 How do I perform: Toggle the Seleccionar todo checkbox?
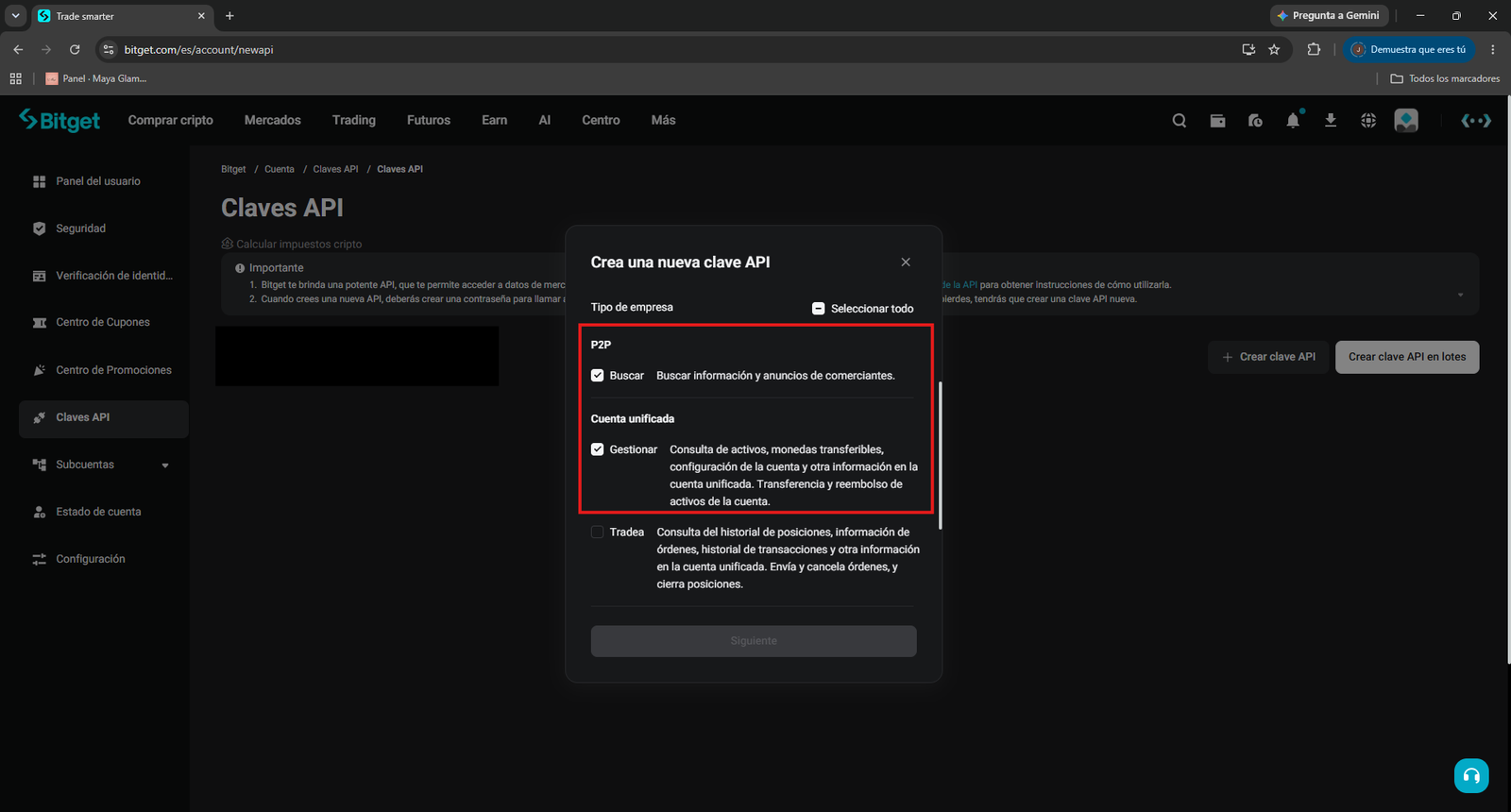tap(819, 309)
